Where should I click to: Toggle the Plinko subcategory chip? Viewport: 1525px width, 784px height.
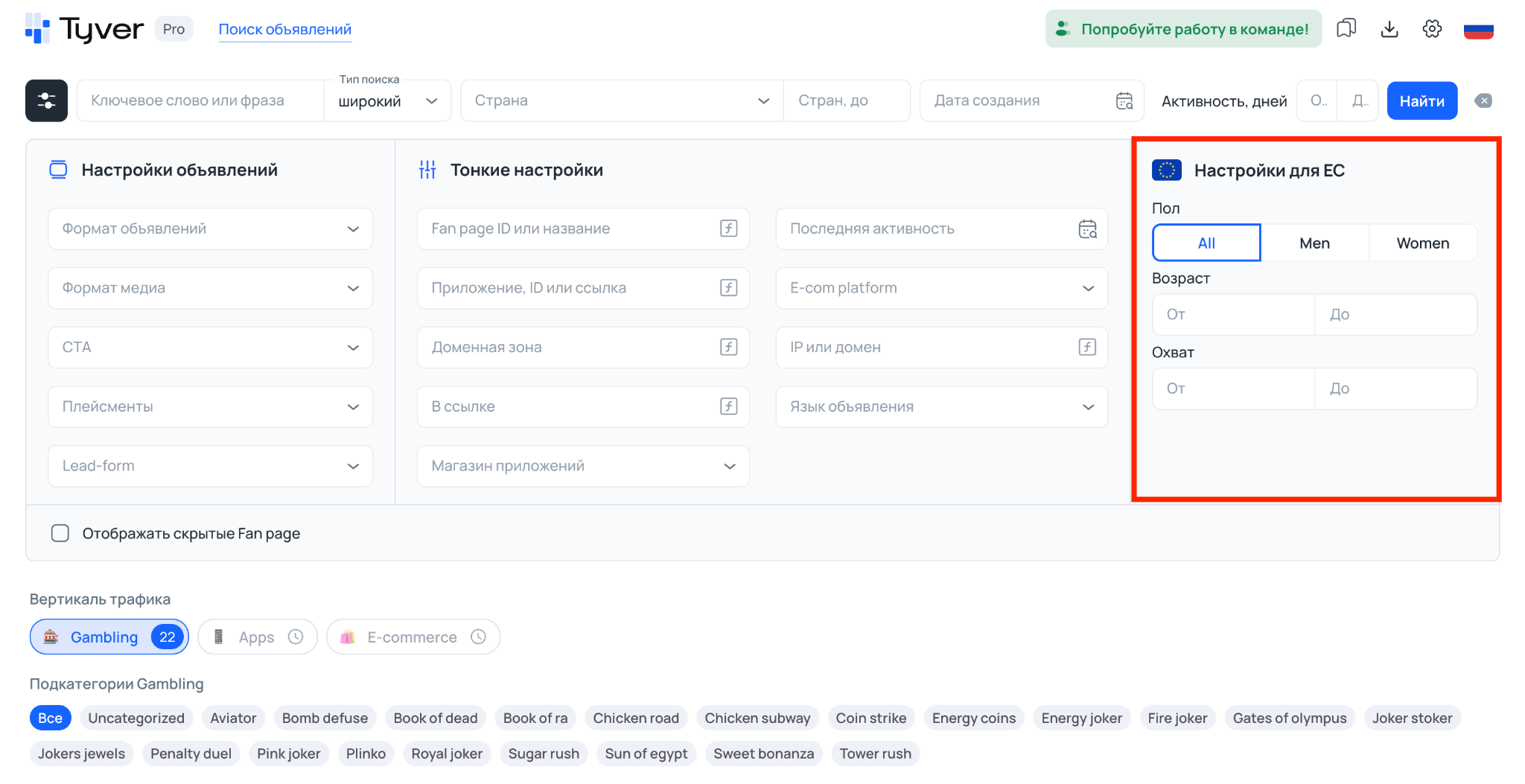(x=366, y=753)
